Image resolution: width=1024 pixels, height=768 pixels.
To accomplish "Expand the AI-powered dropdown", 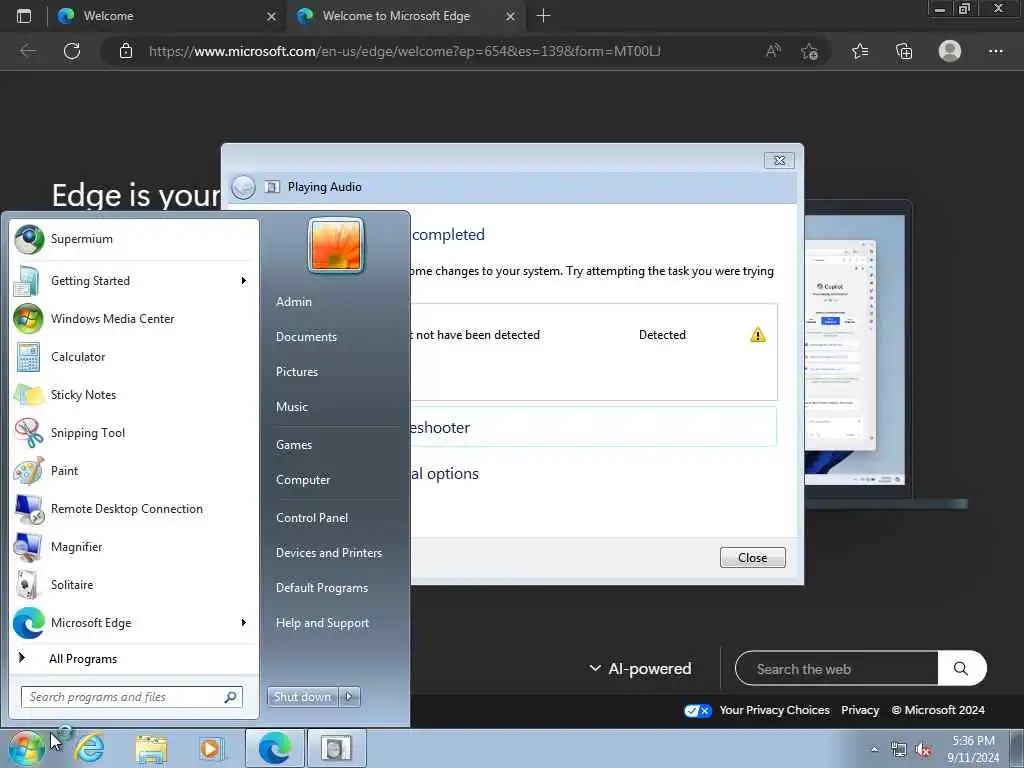I will (640, 669).
